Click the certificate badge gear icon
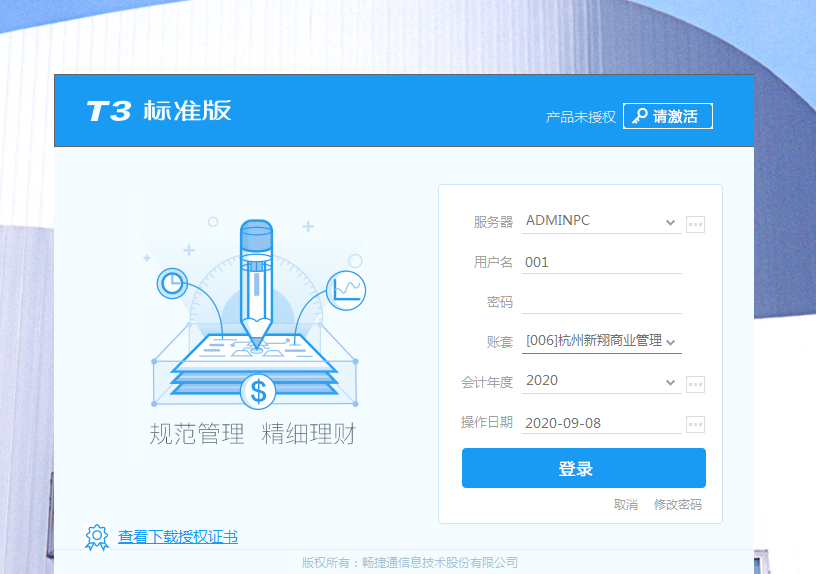816x574 pixels. [x=97, y=538]
